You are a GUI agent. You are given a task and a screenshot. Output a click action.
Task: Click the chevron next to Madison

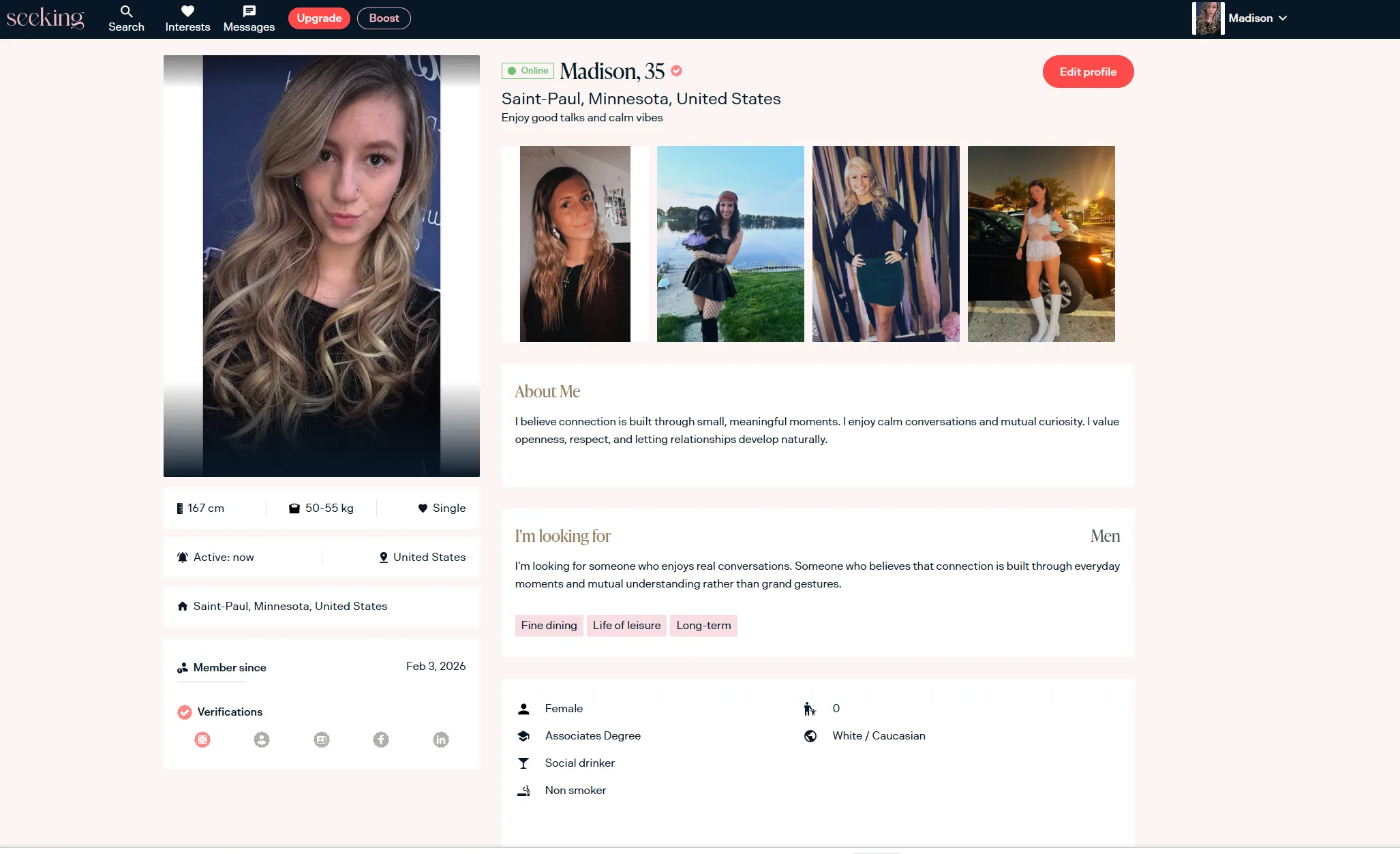point(1283,18)
